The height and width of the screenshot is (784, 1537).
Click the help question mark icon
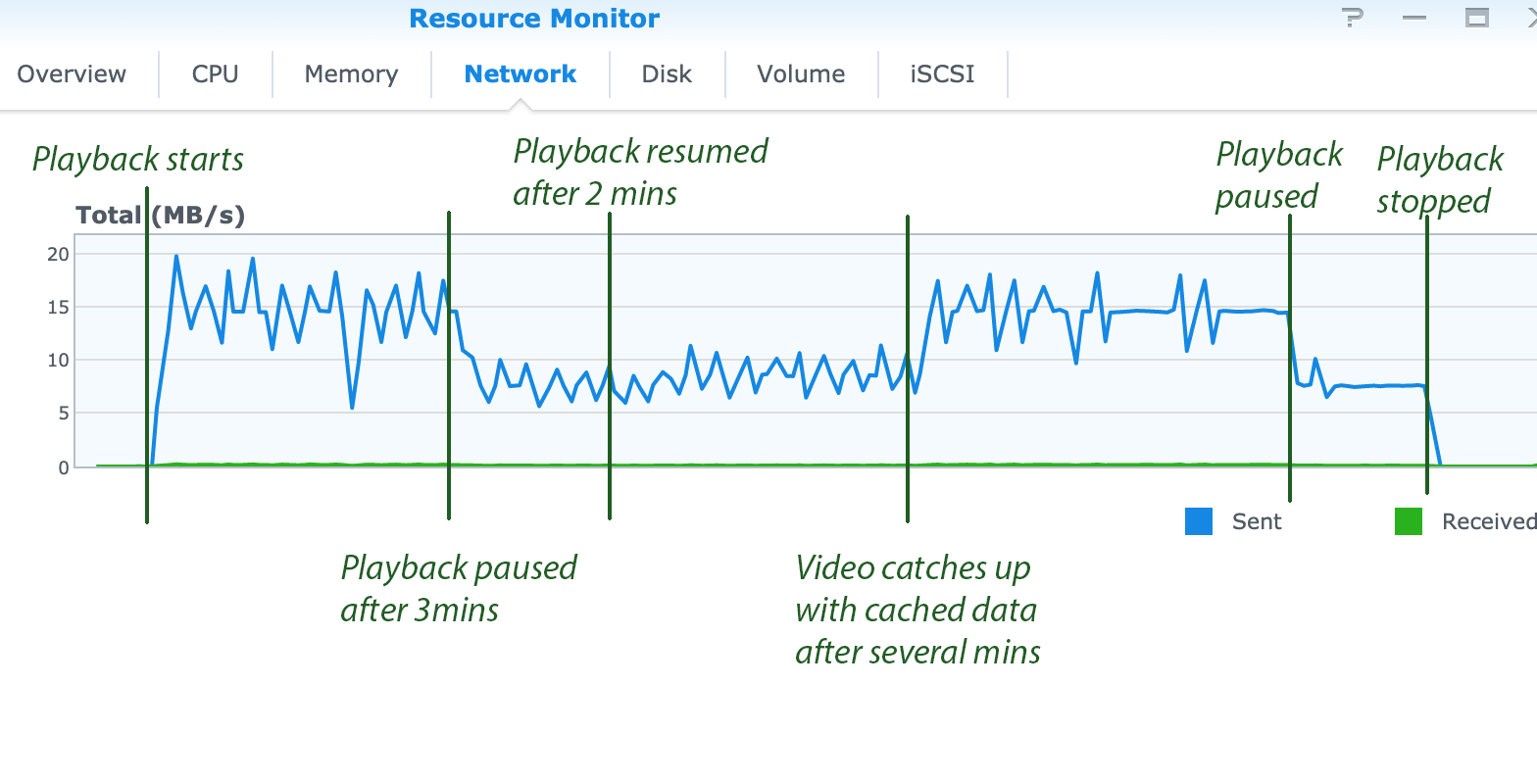click(x=1353, y=18)
